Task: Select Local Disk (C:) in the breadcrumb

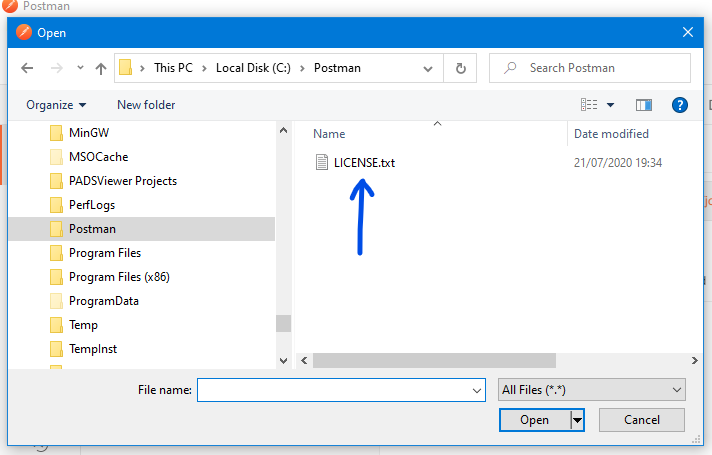Action: click(253, 68)
